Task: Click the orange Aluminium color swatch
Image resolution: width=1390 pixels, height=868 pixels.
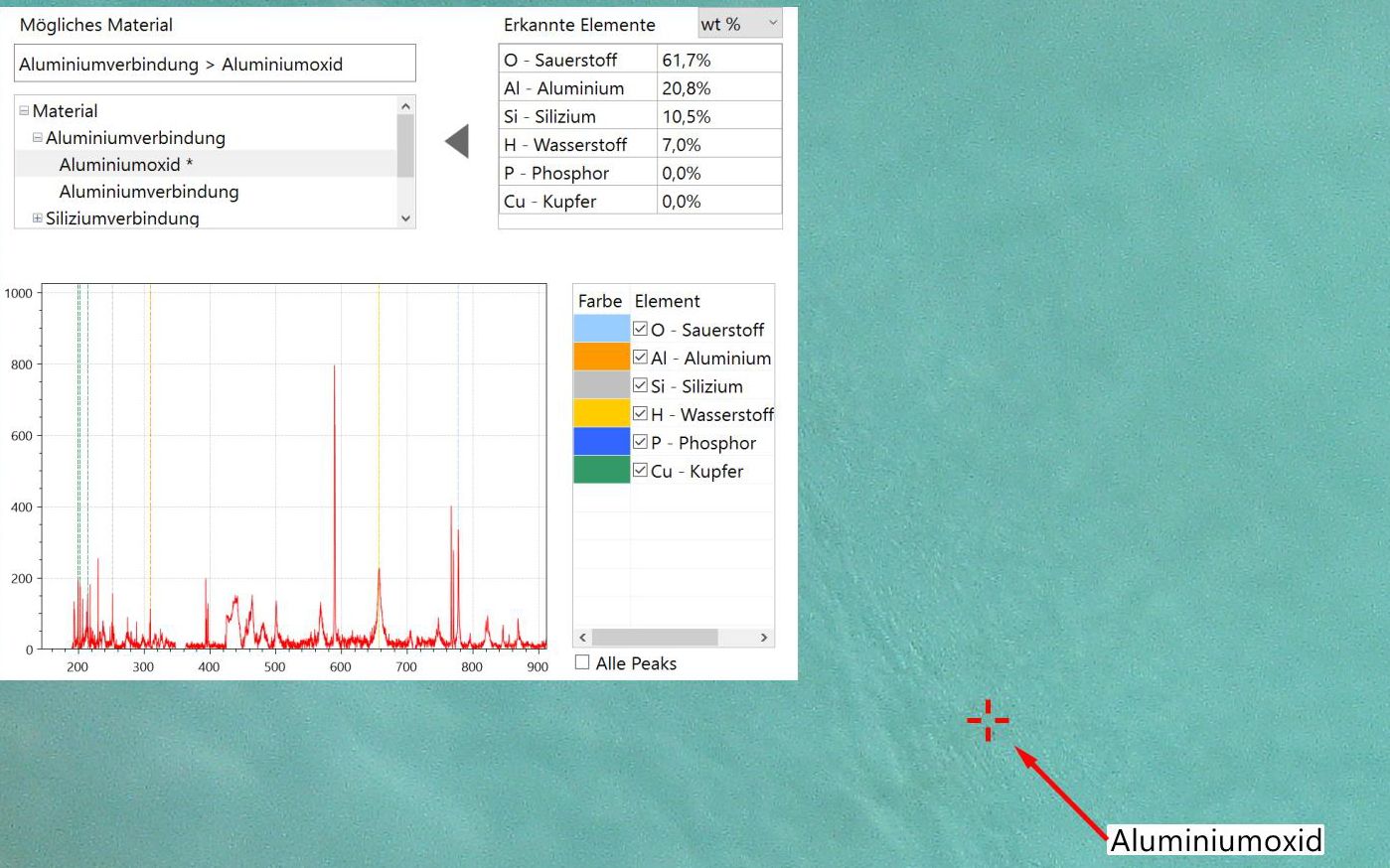Action: [601, 357]
